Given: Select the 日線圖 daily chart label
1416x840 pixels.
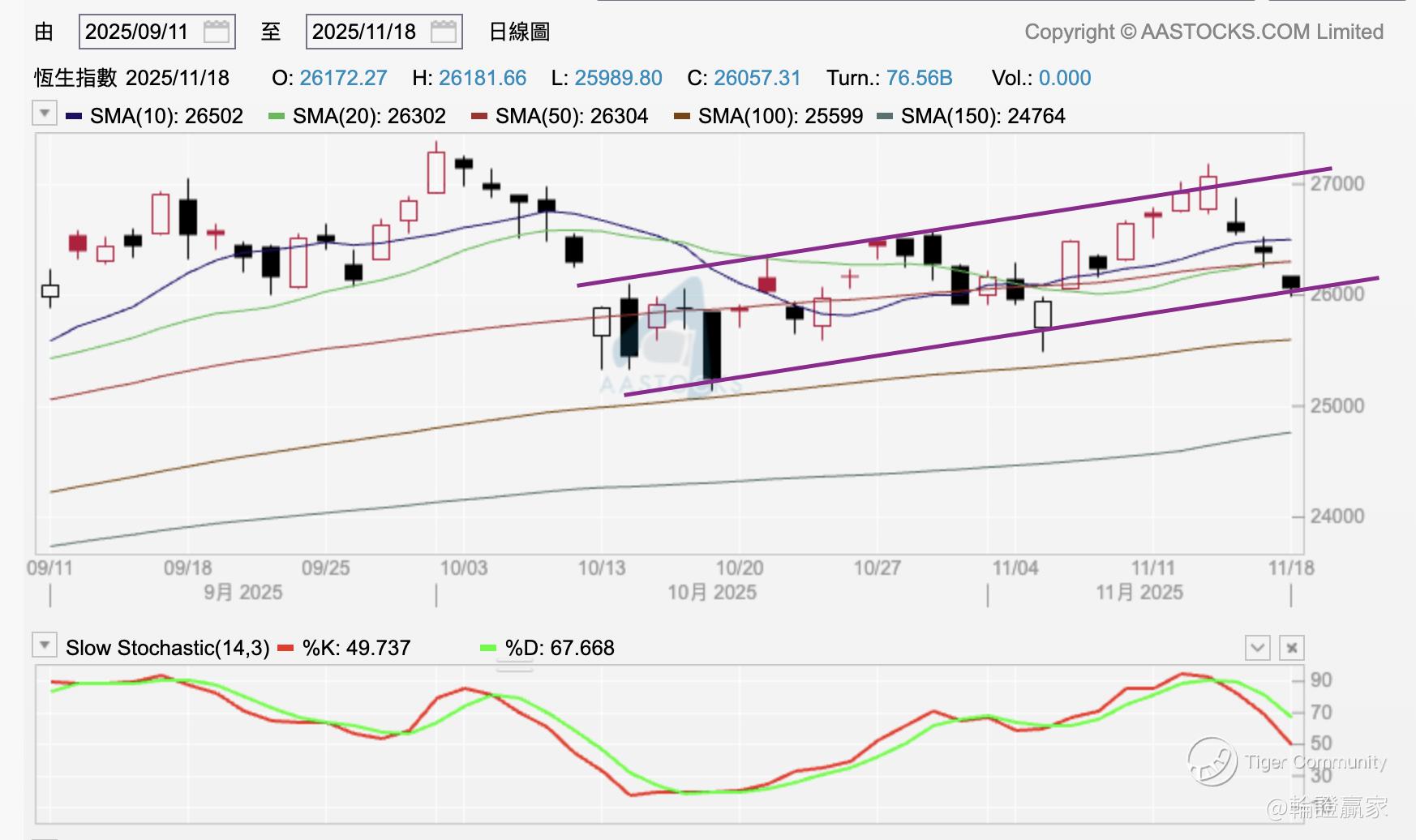Looking at the screenshot, I should point(520,32).
